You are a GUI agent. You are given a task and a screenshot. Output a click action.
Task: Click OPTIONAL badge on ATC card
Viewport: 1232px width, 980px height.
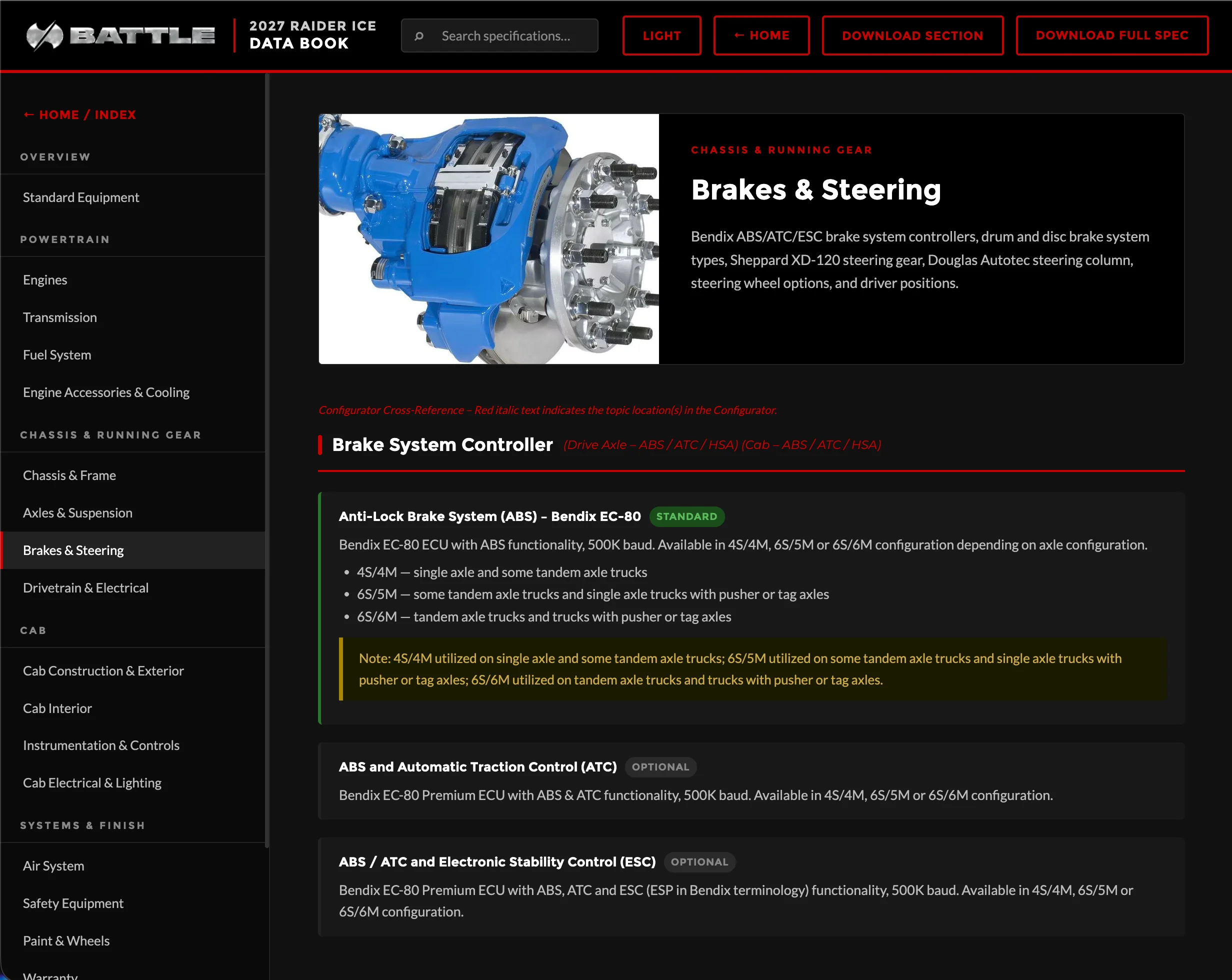pyautogui.click(x=660, y=767)
